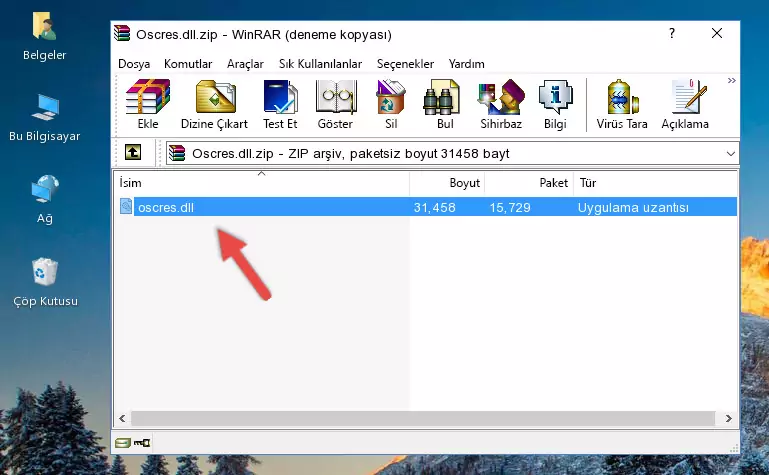Open the Sık Kullanılanlar menu

pos(320,64)
